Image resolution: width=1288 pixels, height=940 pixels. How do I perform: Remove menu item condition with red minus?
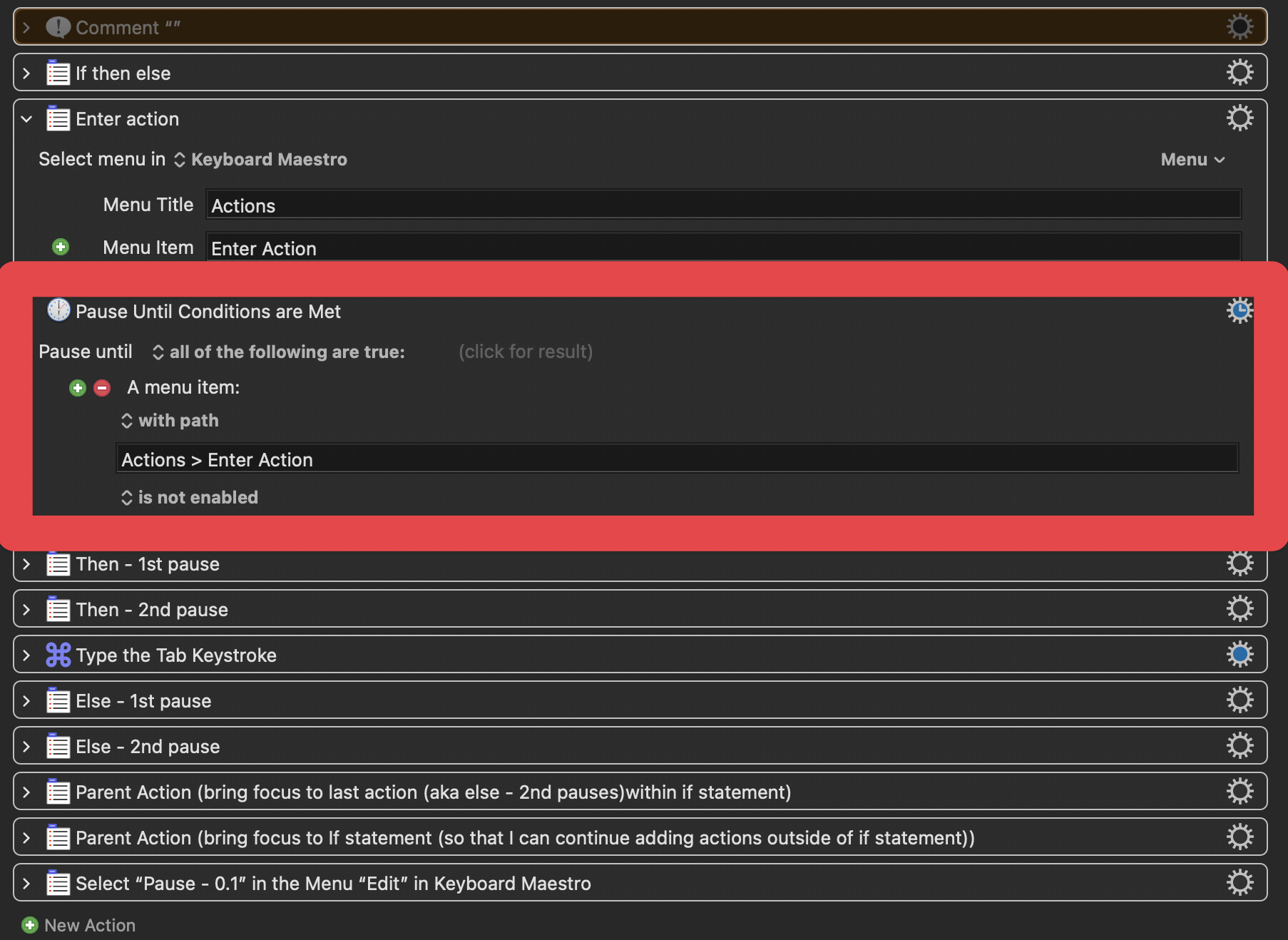tap(102, 388)
